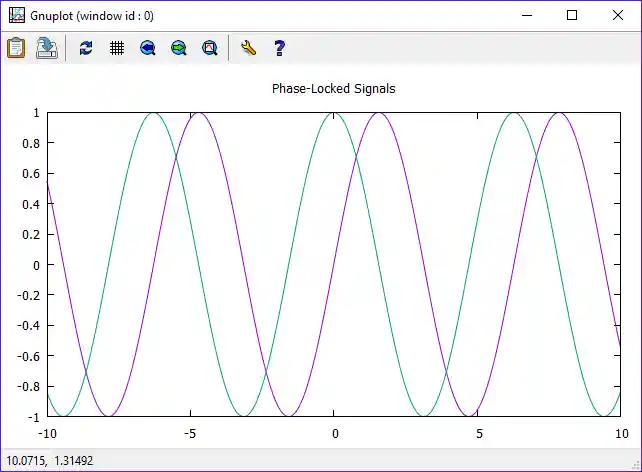Click the y-axis label 0.8
The image size is (642, 472).
[x=29, y=143]
